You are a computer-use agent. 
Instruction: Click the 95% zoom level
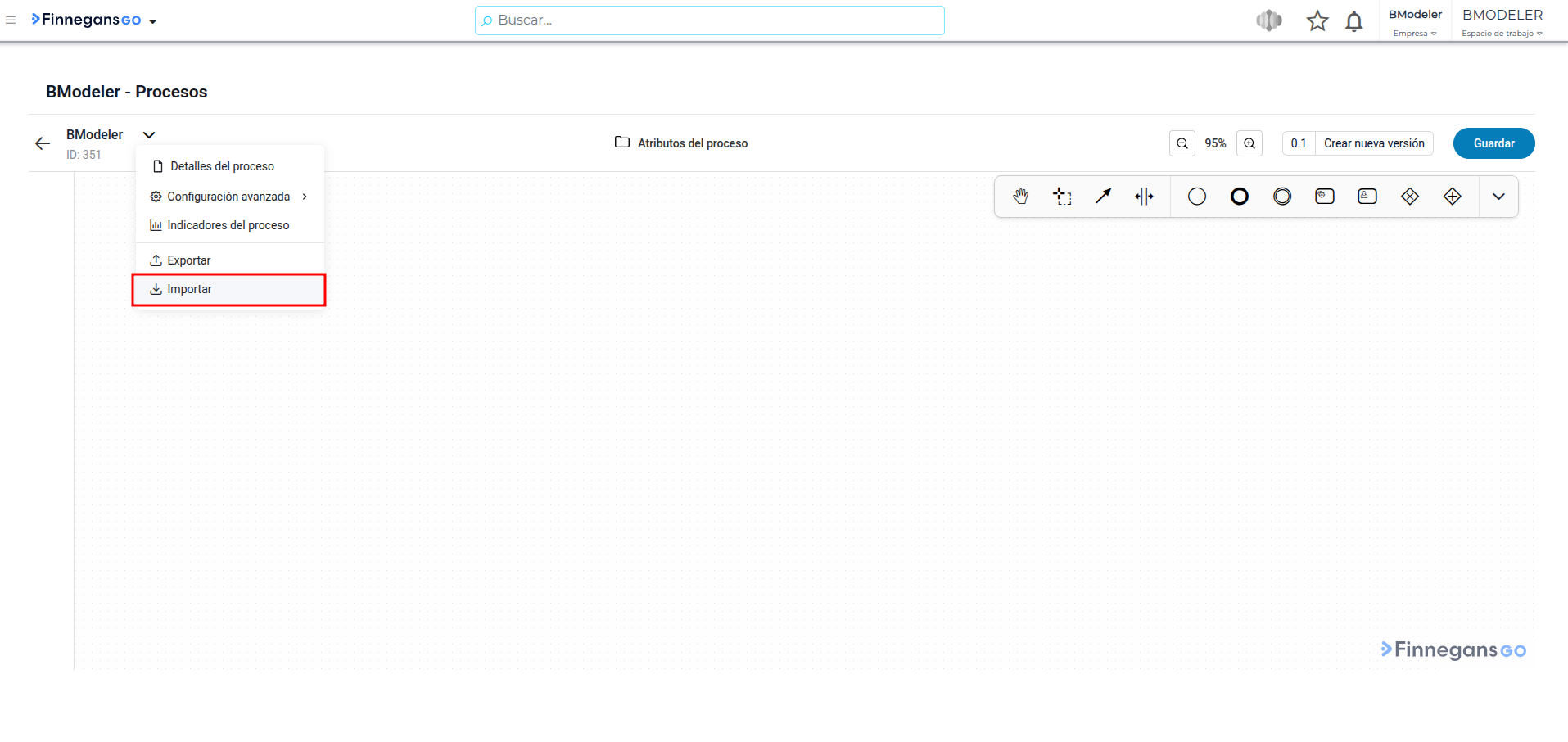click(x=1216, y=143)
